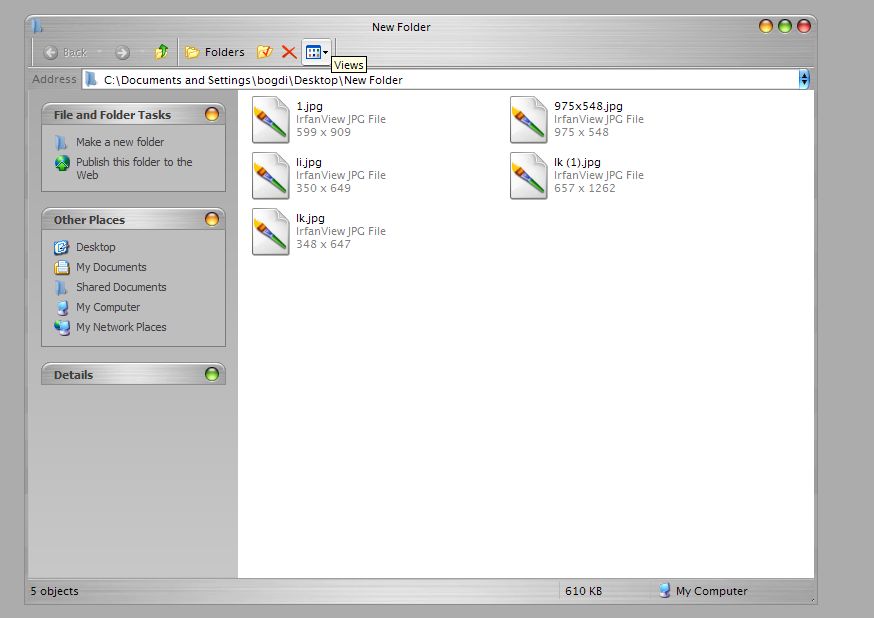Image resolution: width=874 pixels, height=618 pixels.
Task: Toggle the Folders sidebar view
Action: pyautogui.click(x=214, y=51)
